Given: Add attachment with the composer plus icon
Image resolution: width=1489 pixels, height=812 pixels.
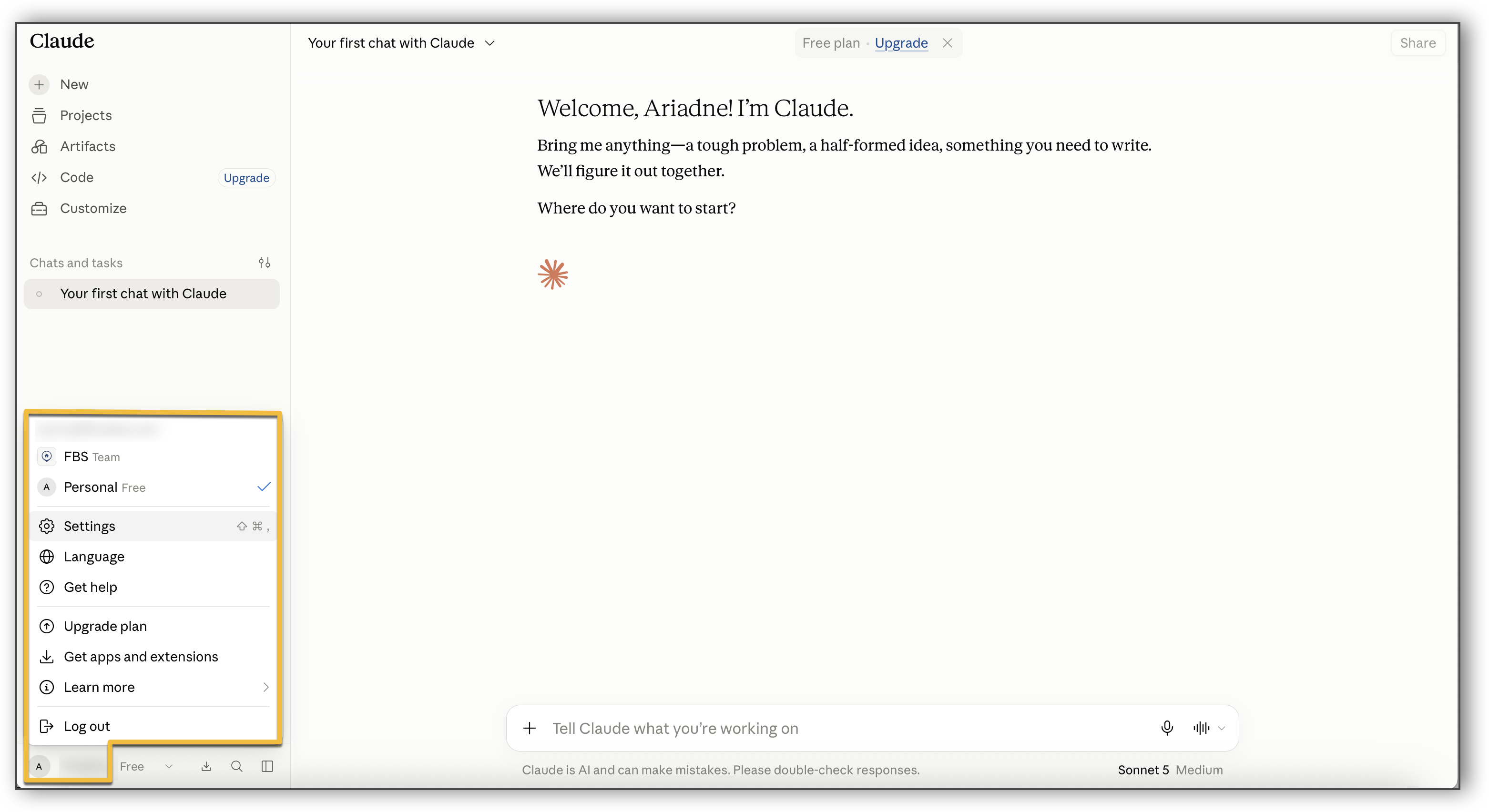Looking at the screenshot, I should click(x=530, y=728).
